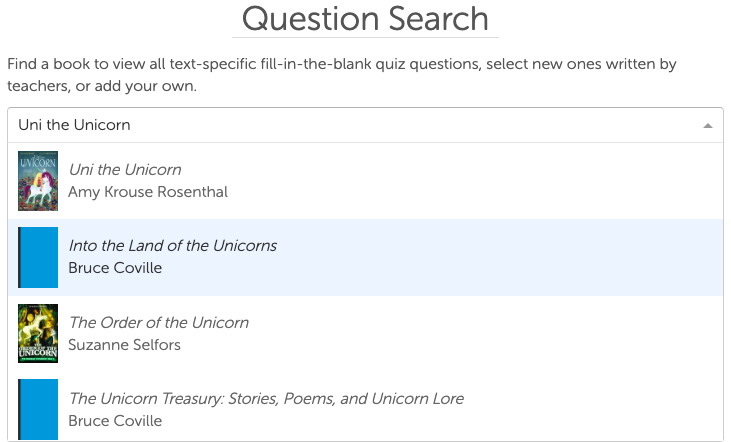Click Bruce Coville under Into the Land of the Unicorns
Image resolution: width=731 pixels, height=442 pixels.
(115, 268)
